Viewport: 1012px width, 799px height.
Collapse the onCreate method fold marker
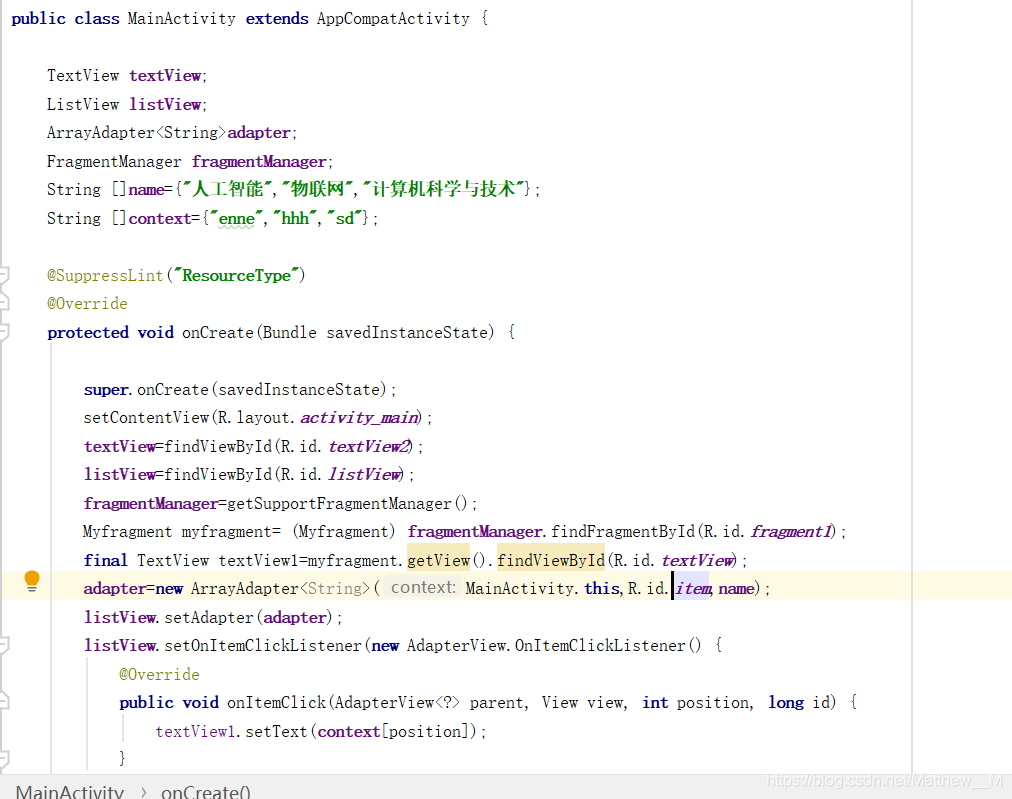click(4, 332)
